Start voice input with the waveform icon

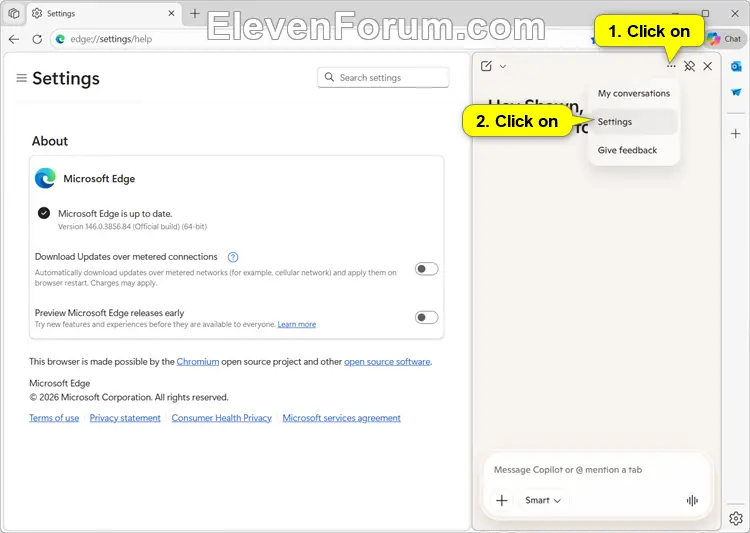[692, 500]
